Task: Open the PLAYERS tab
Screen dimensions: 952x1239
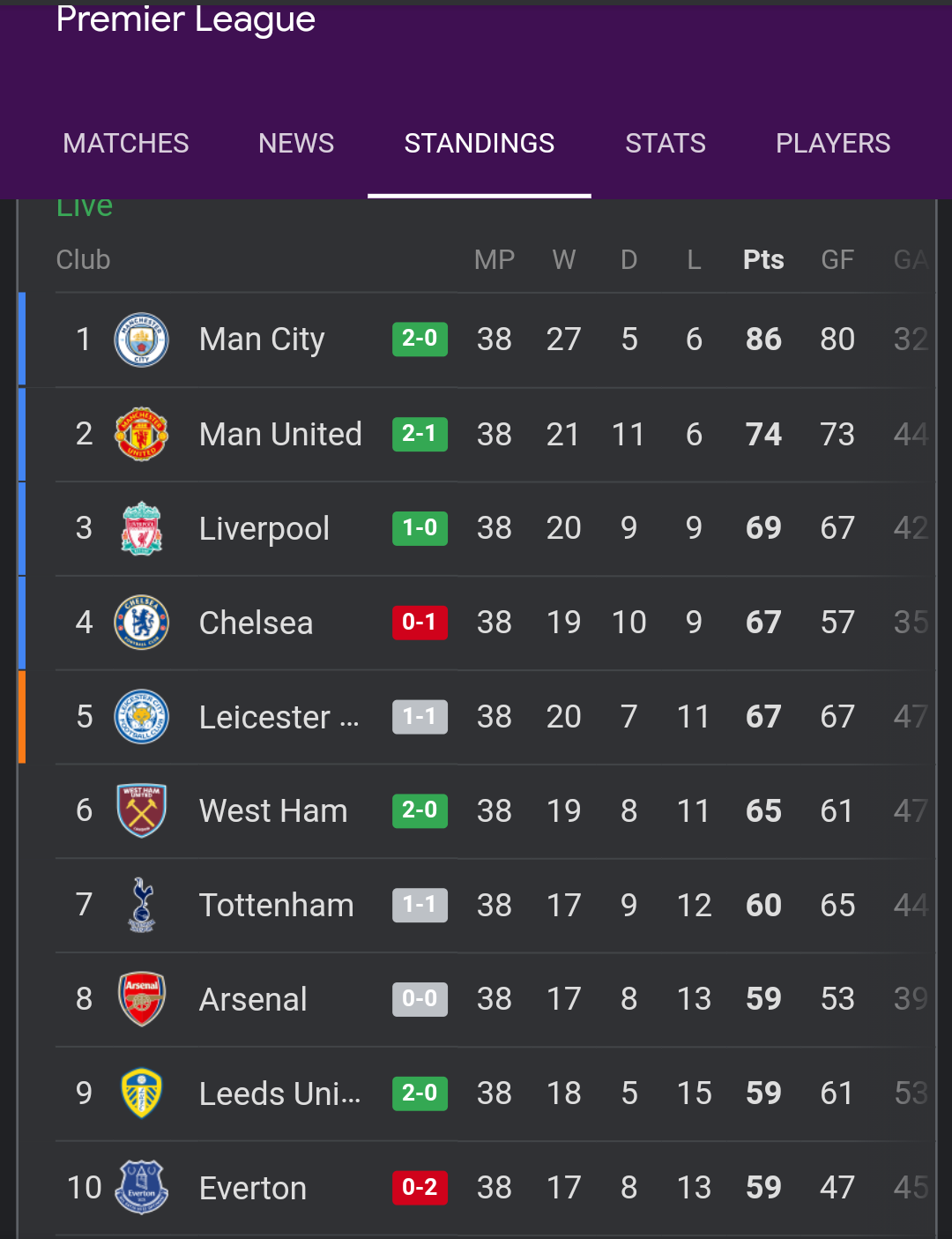Action: 833,143
